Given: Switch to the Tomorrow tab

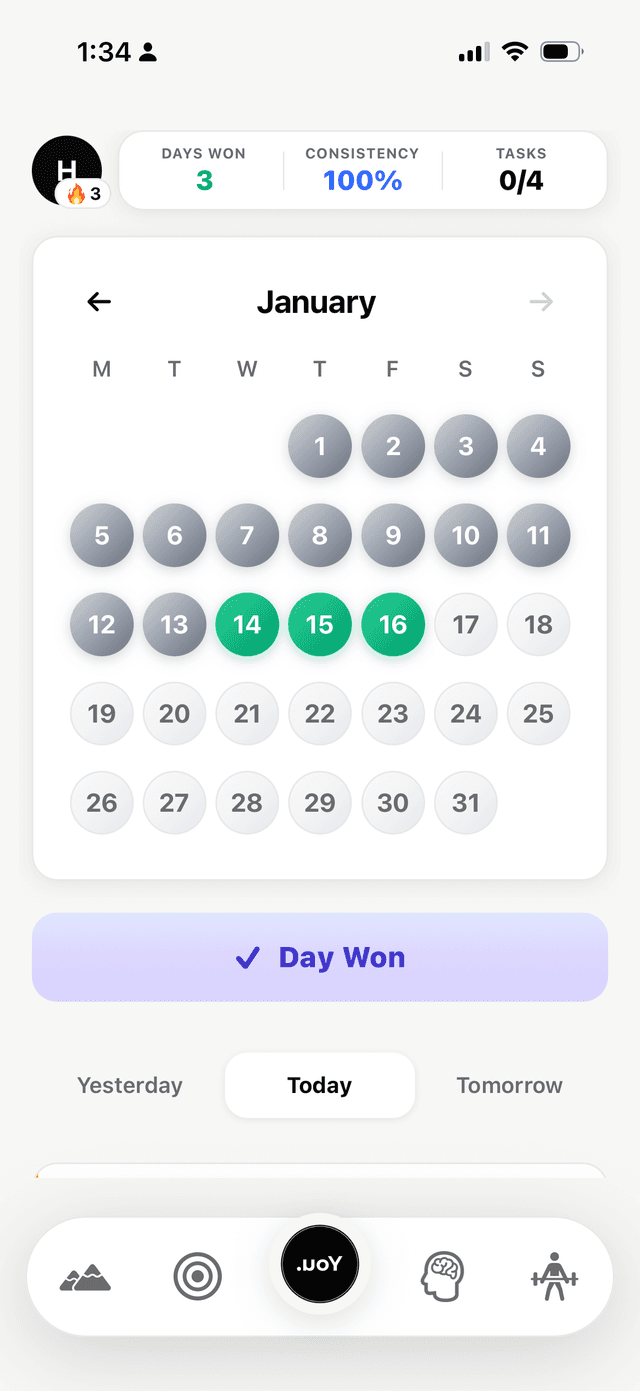Looking at the screenshot, I should 509,1085.
